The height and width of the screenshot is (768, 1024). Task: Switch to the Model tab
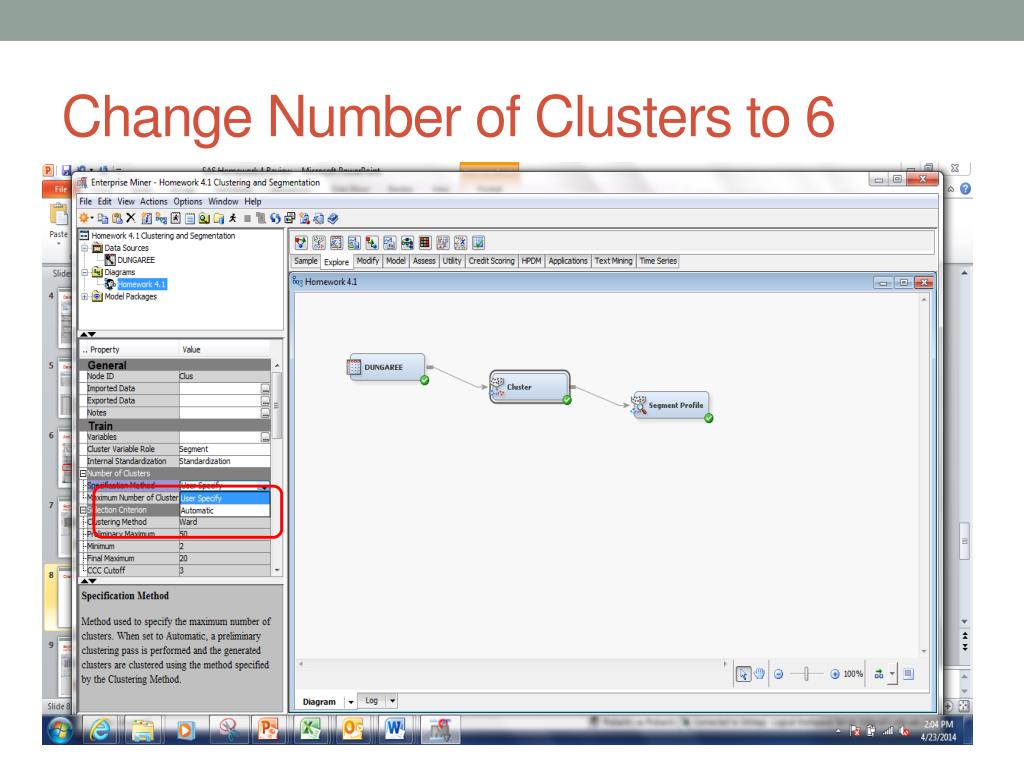pos(396,261)
